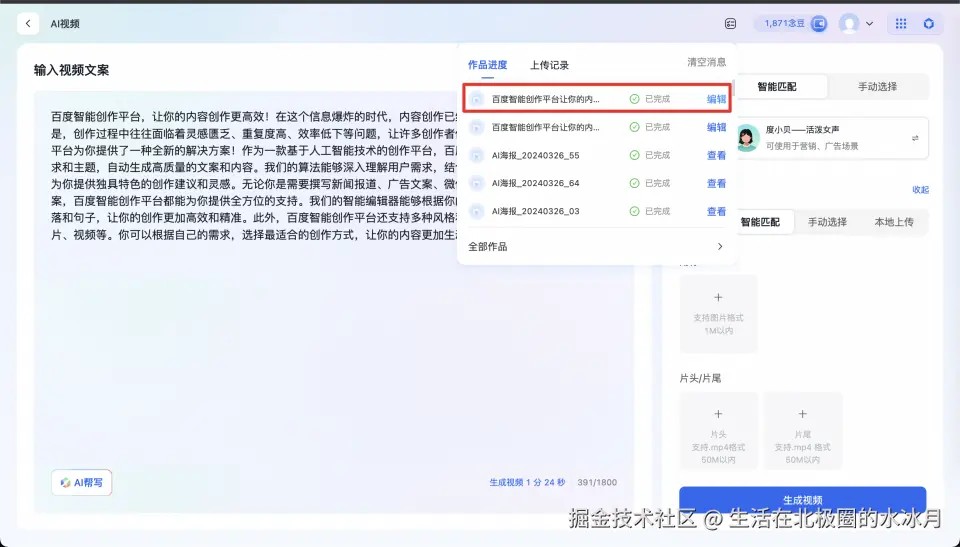Screen dimensions: 960x547
Task: Expand the account dropdown chevron
Action: [x=869, y=24]
